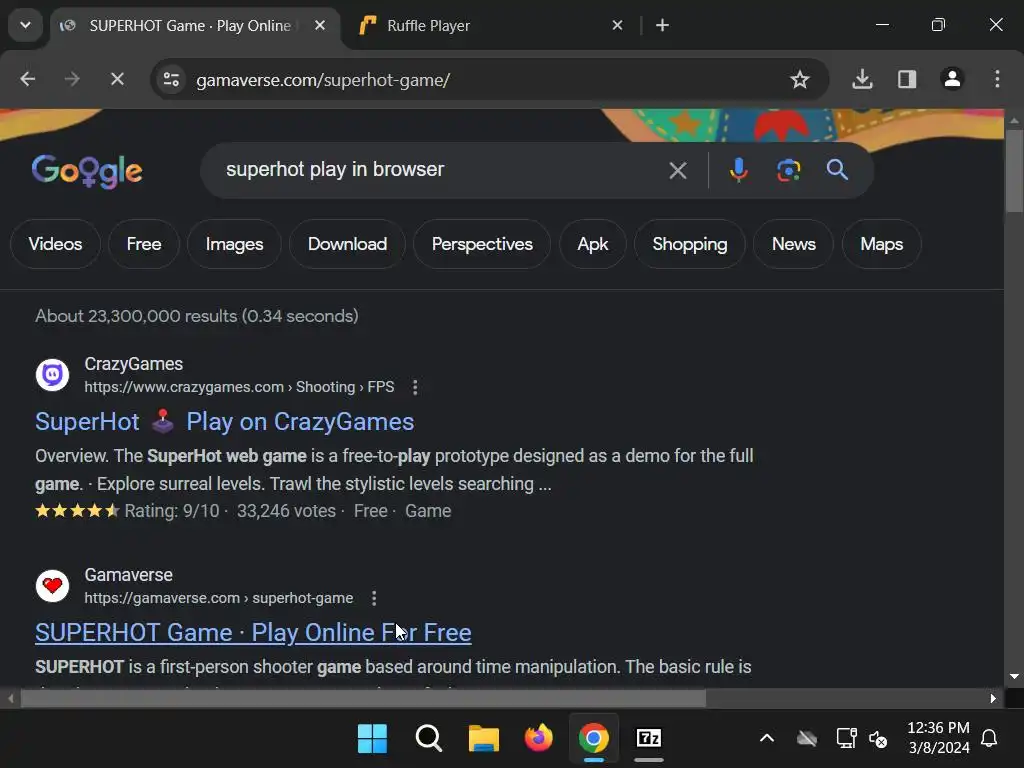1024x768 pixels.
Task: Show hidden system tray icons
Action: 767,739
